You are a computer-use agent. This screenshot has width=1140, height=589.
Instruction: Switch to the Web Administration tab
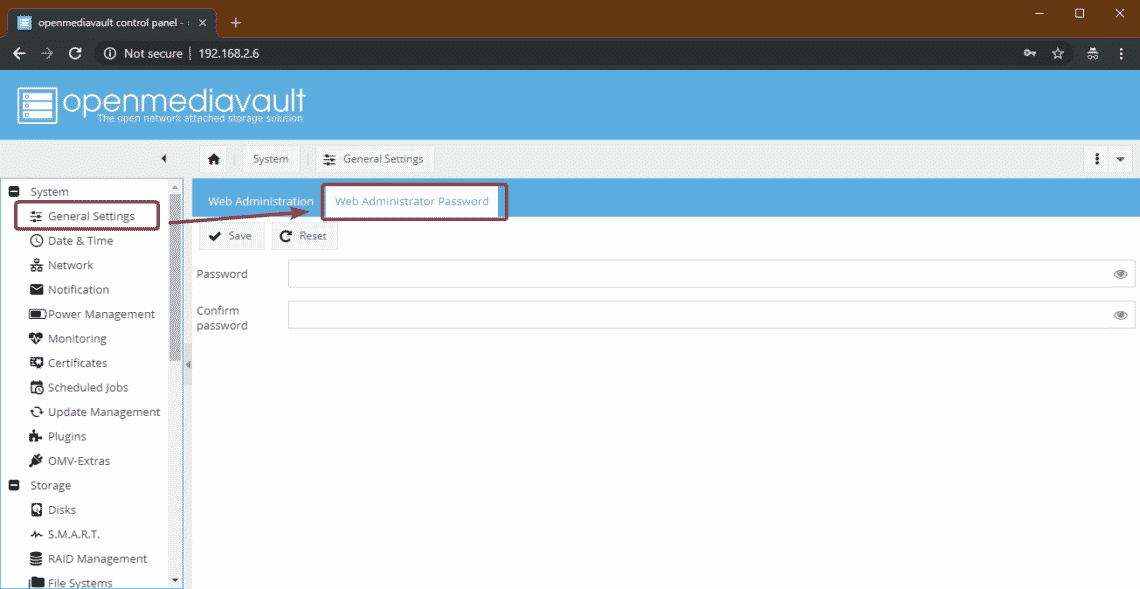[260, 201]
